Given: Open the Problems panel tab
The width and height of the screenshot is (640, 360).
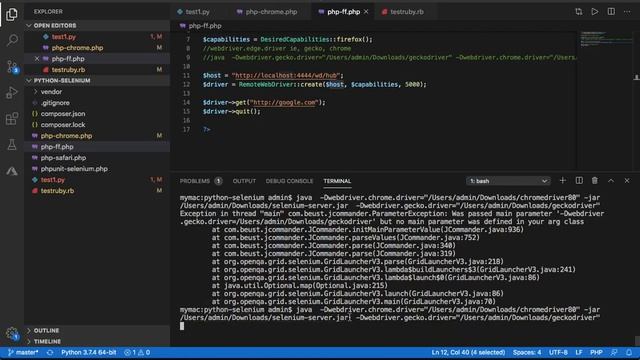Looking at the screenshot, I should (200, 181).
